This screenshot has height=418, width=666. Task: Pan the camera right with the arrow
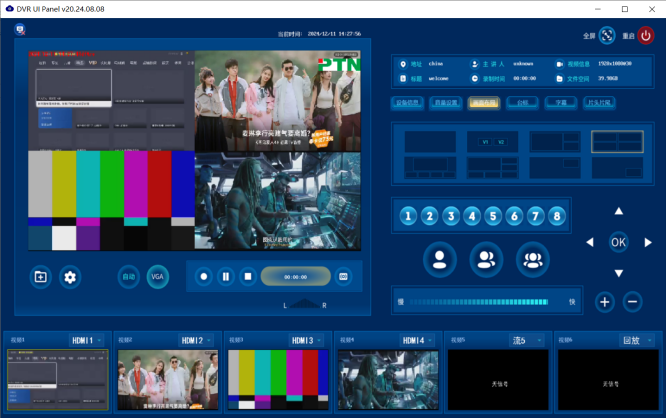[648, 242]
